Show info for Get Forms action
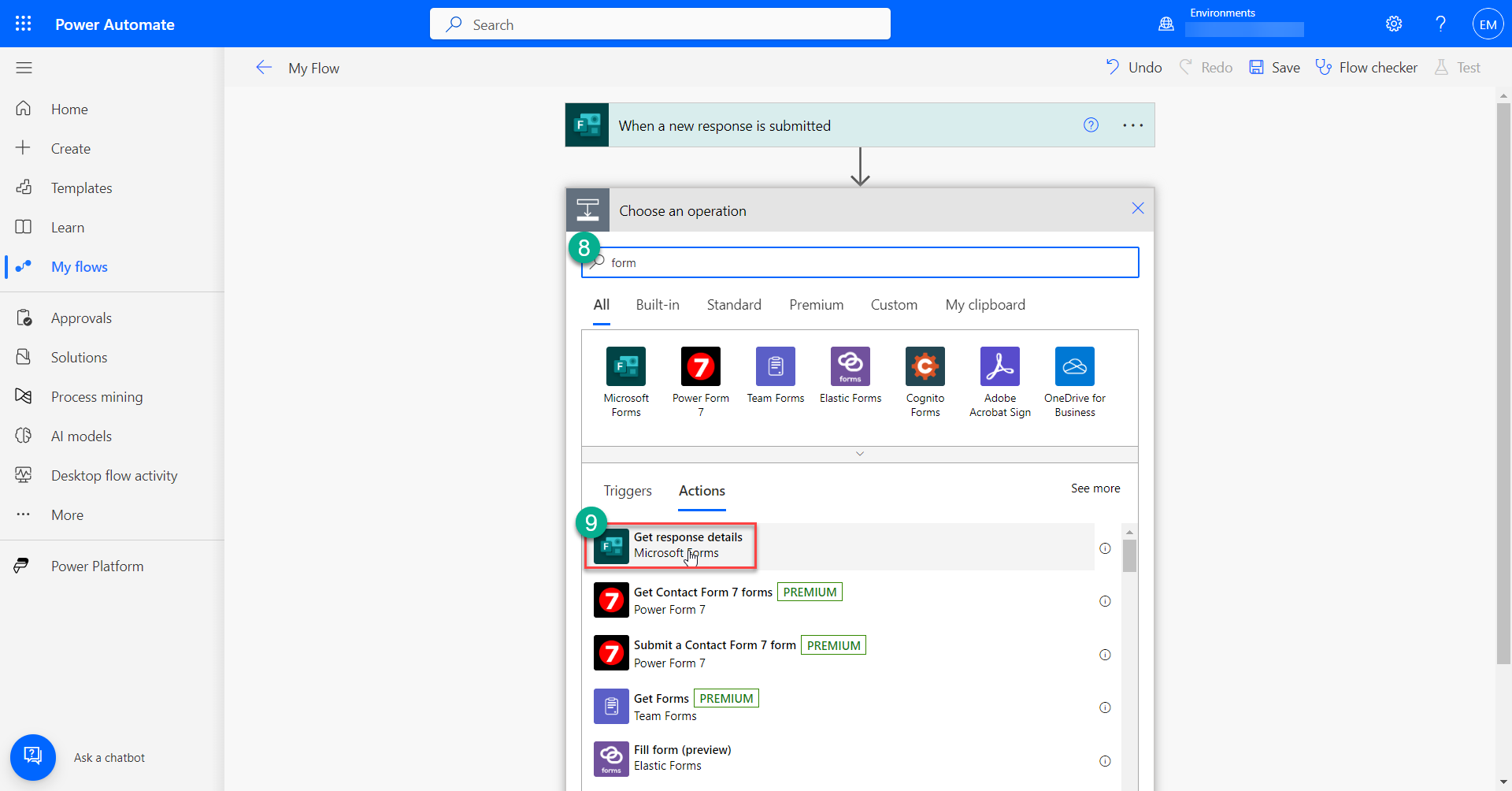The width and height of the screenshot is (1512, 791). pos(1105,707)
